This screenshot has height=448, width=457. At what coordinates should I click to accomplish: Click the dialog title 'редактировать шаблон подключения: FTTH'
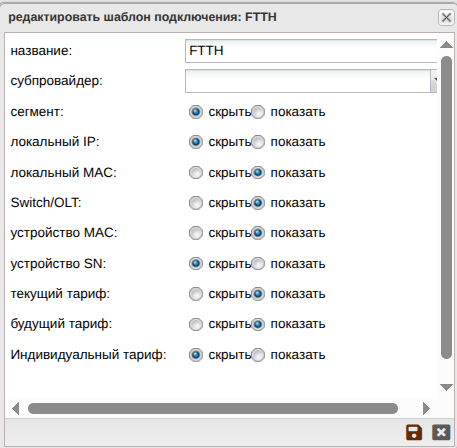point(142,17)
